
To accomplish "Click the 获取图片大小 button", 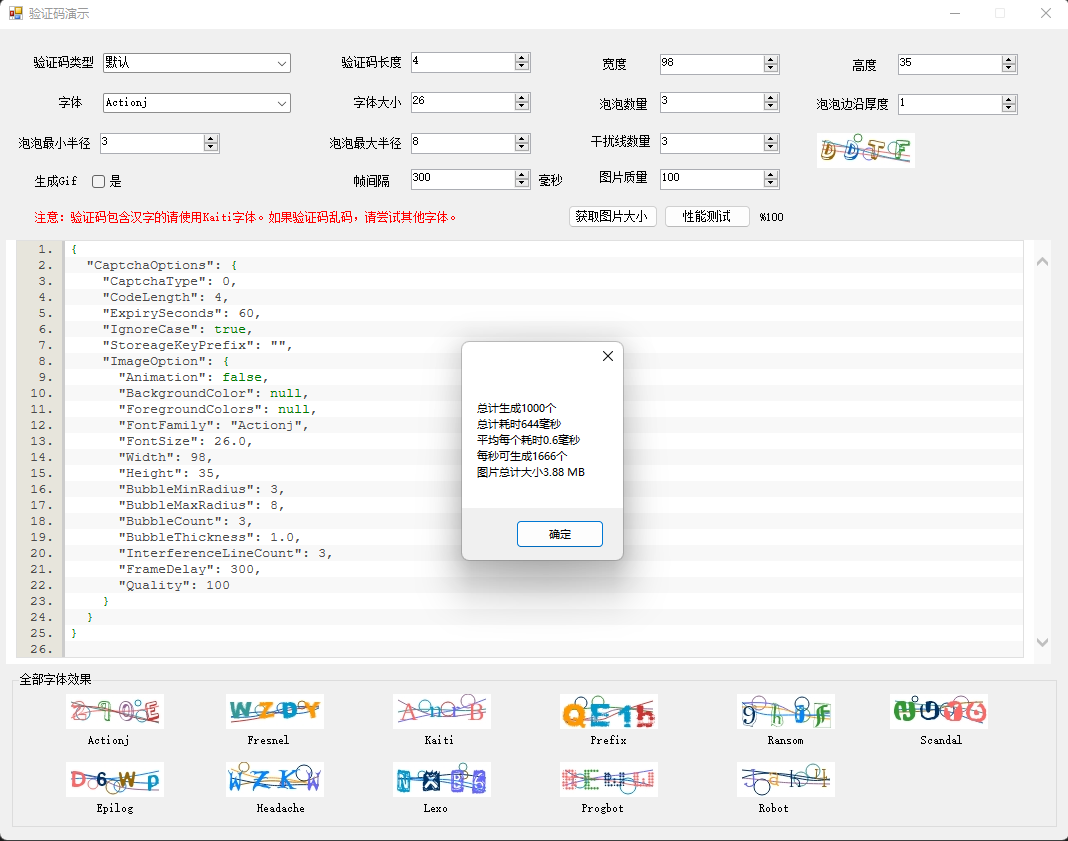I will pos(613,216).
